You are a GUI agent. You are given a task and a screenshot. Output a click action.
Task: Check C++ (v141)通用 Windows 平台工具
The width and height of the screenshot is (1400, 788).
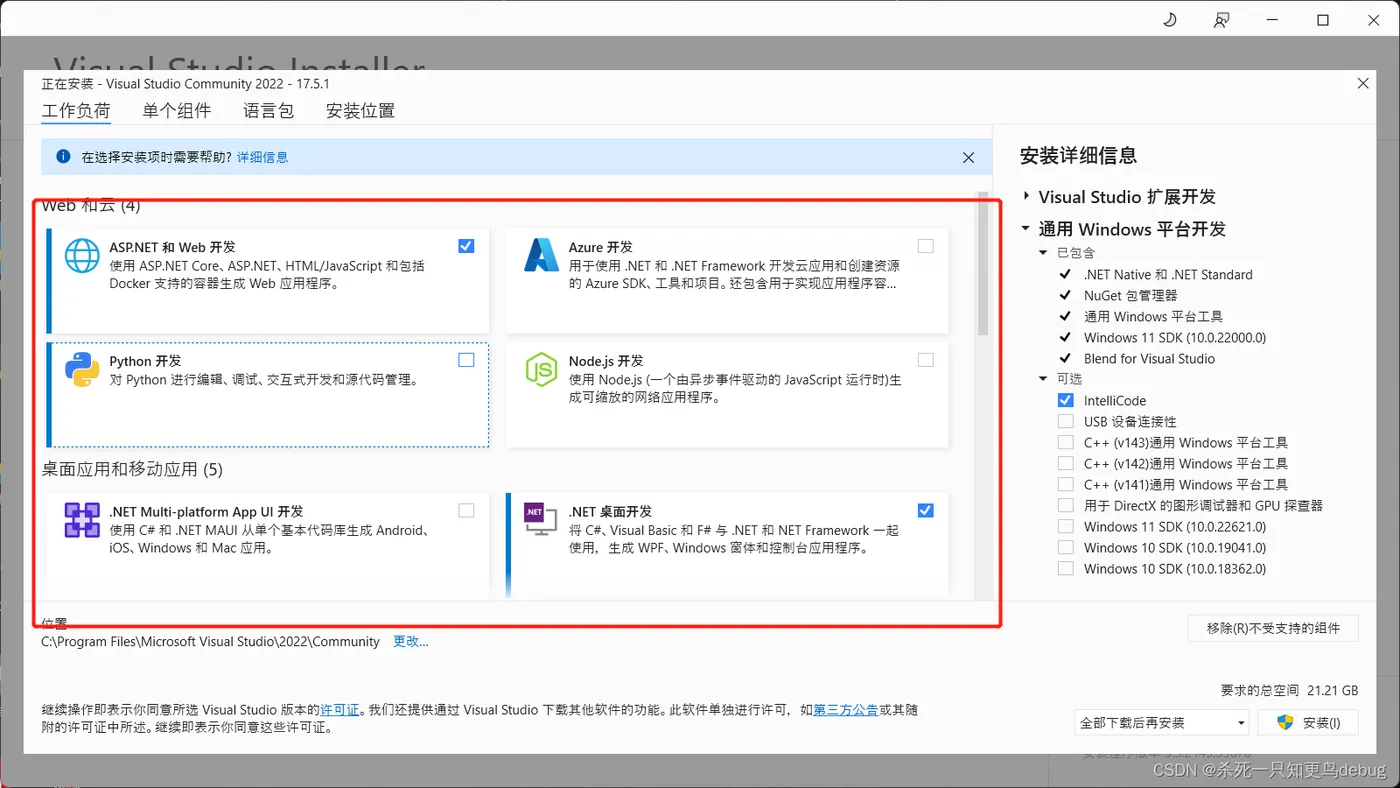1065,484
